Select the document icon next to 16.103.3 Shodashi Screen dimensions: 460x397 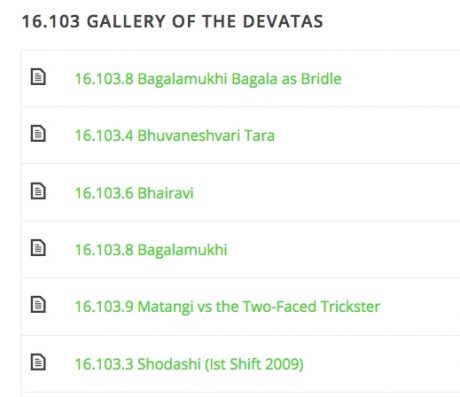(38, 362)
